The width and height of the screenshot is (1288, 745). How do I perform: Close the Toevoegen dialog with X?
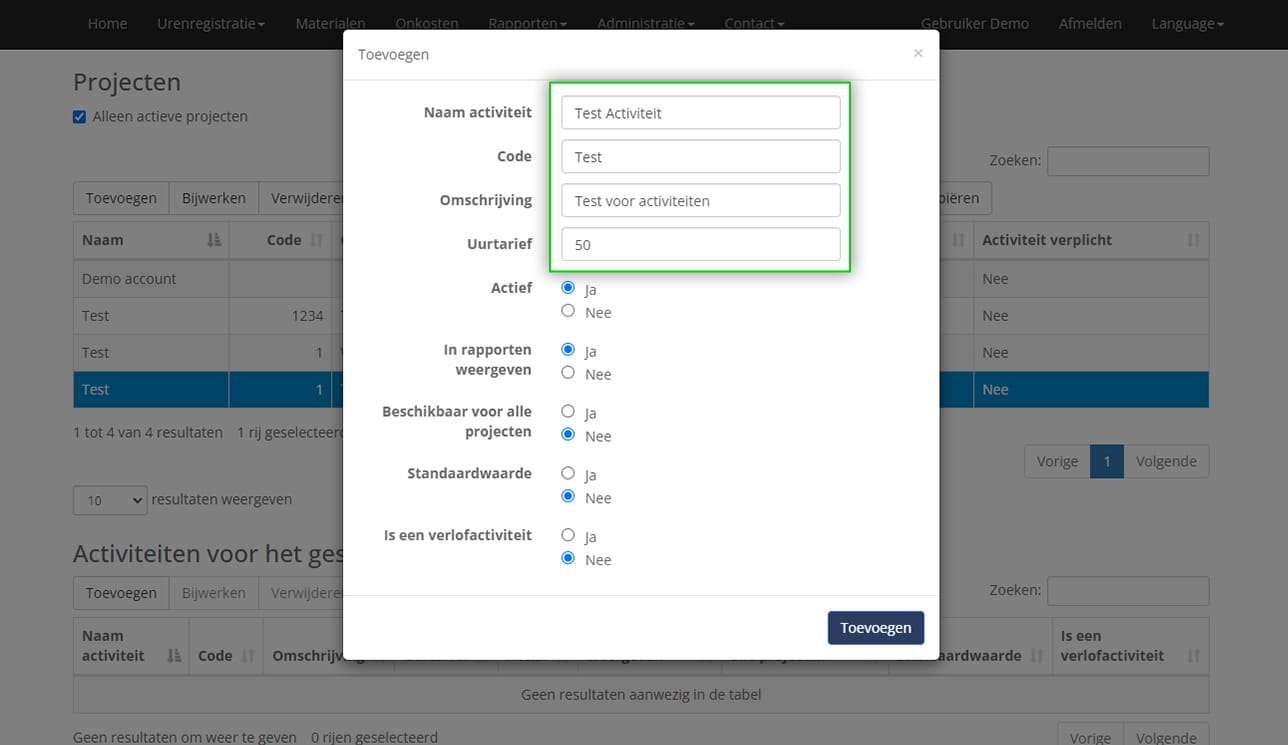(x=918, y=53)
